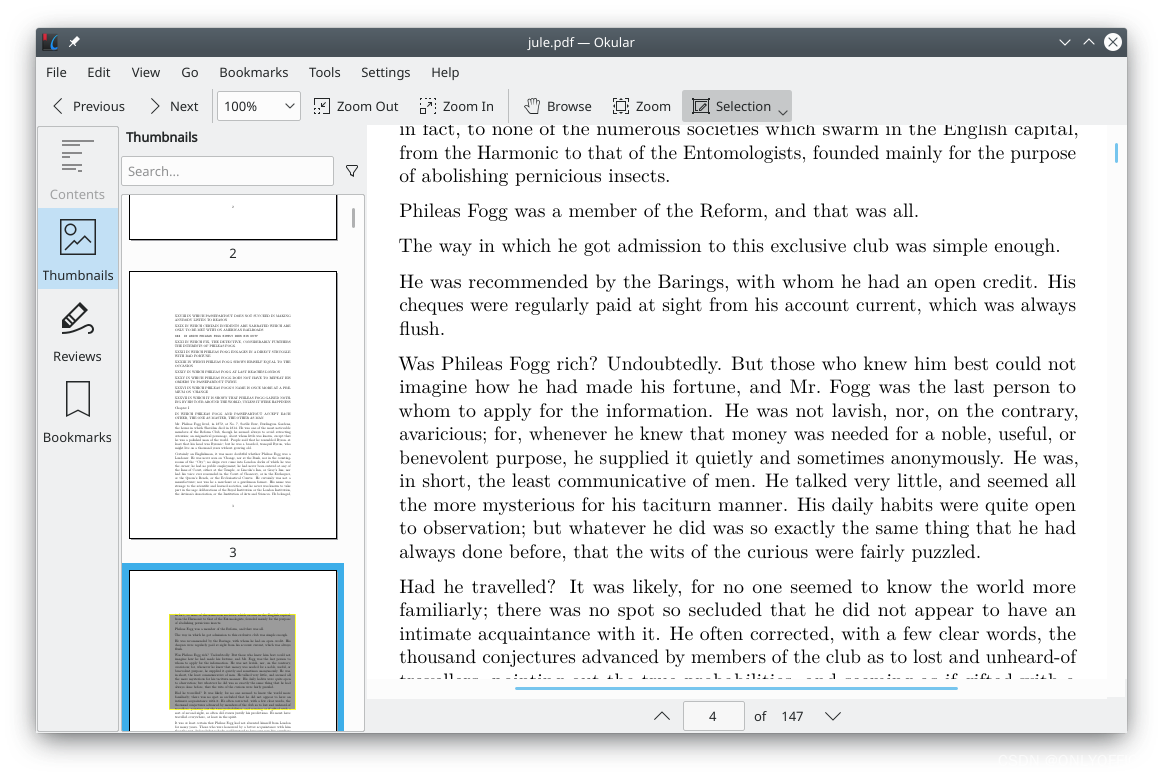Open the Tools menu

(x=325, y=73)
